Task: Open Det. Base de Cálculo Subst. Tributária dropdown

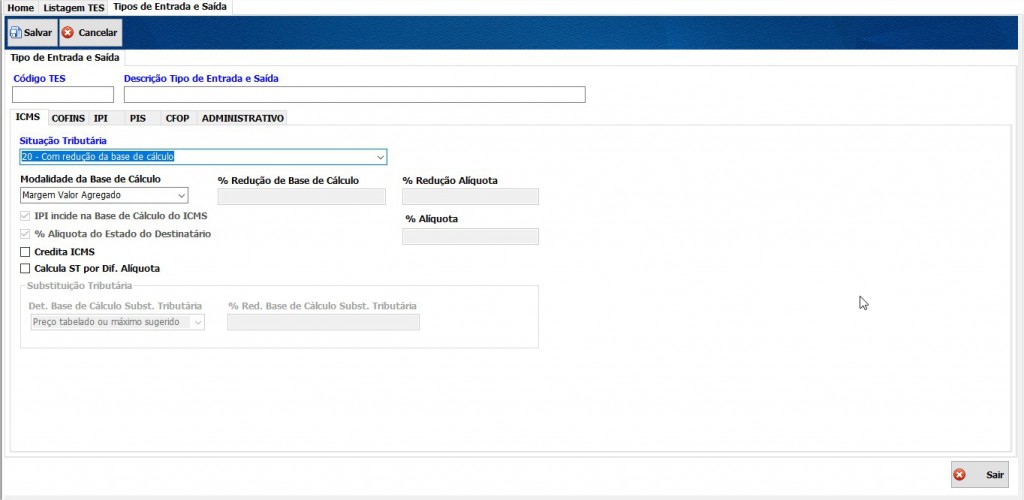Action: pyautogui.click(x=197, y=322)
